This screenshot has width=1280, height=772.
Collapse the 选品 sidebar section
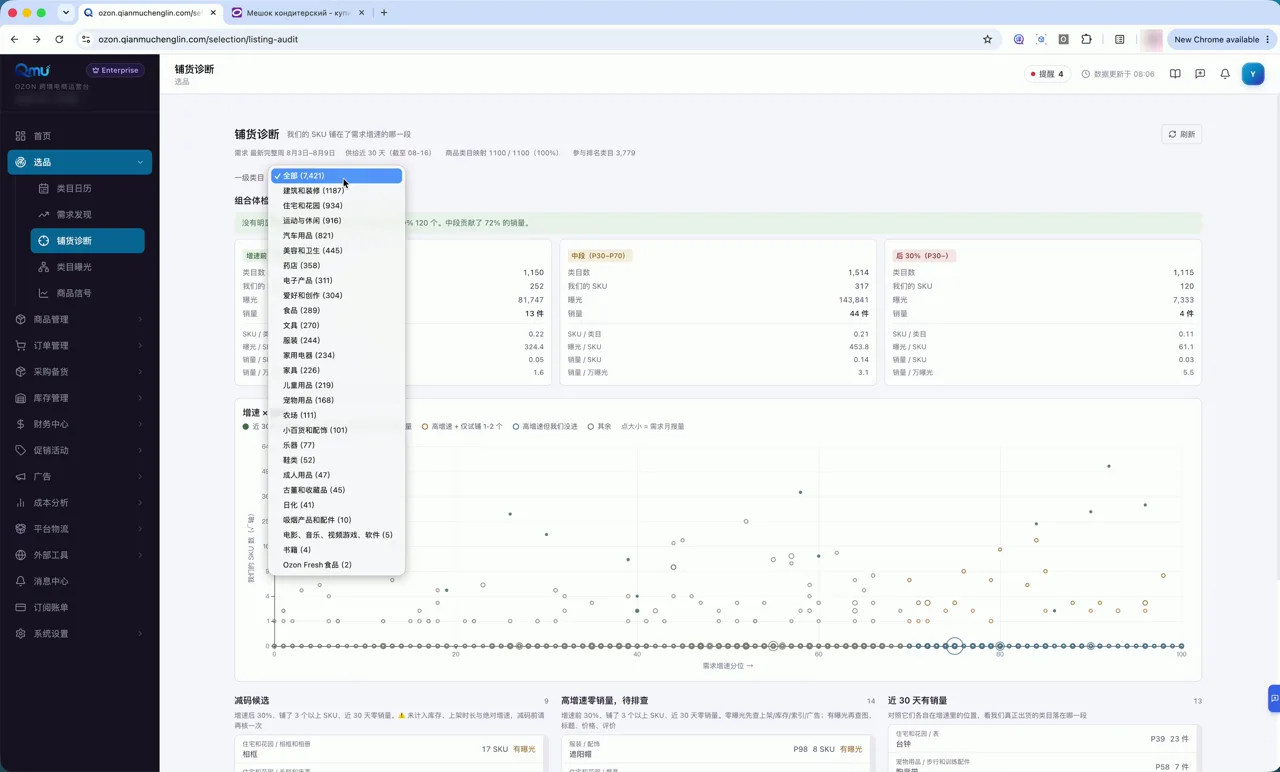pos(79,162)
